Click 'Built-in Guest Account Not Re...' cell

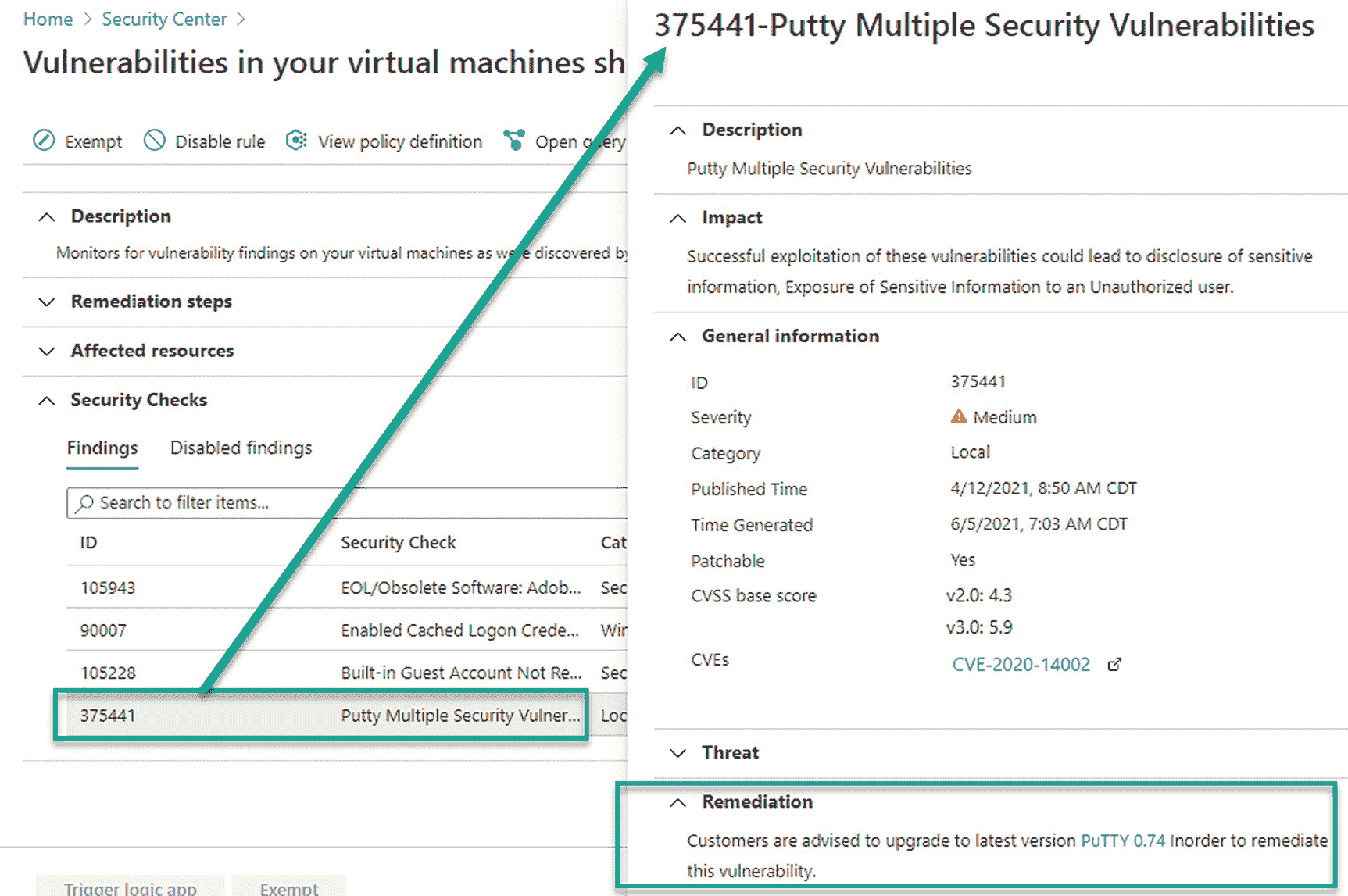461,673
